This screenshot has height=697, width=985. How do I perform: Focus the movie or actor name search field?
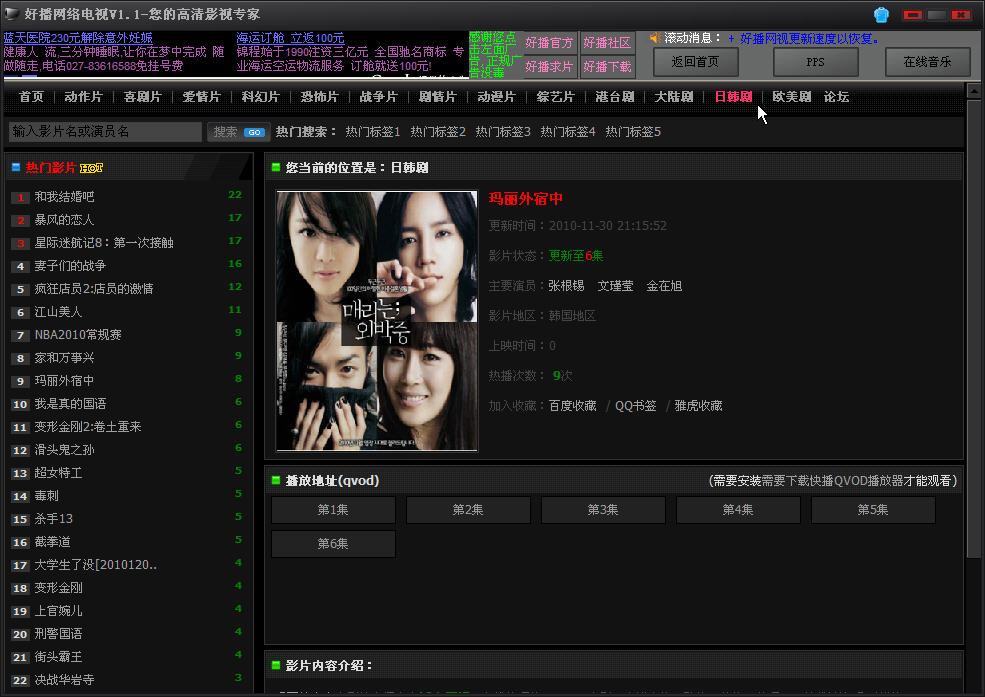(x=106, y=132)
